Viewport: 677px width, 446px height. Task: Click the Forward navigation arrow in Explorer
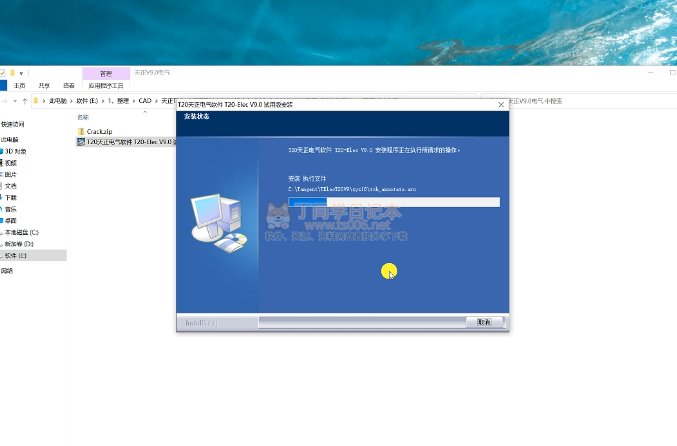[4, 101]
